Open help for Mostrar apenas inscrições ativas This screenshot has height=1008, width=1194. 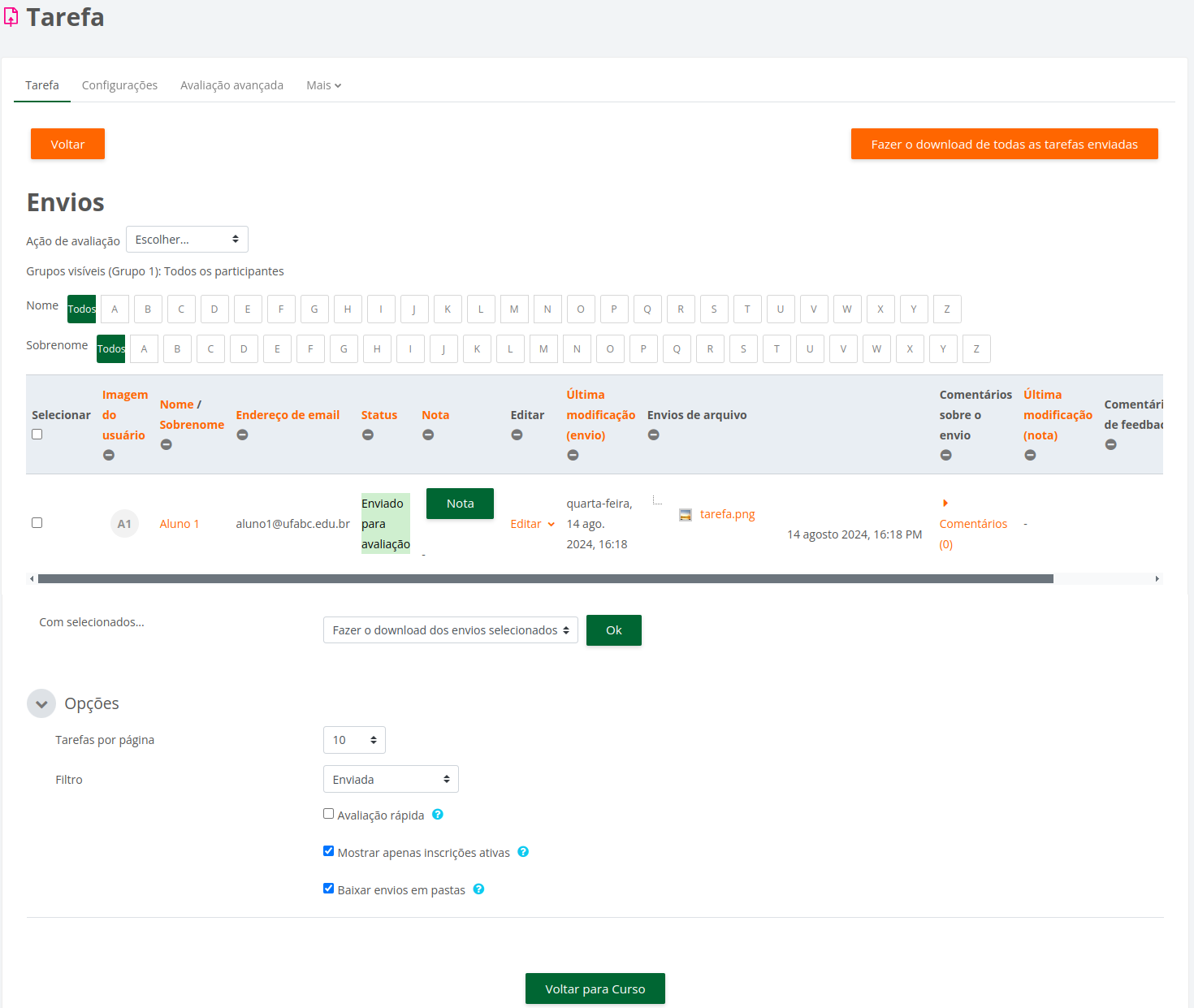(x=523, y=851)
